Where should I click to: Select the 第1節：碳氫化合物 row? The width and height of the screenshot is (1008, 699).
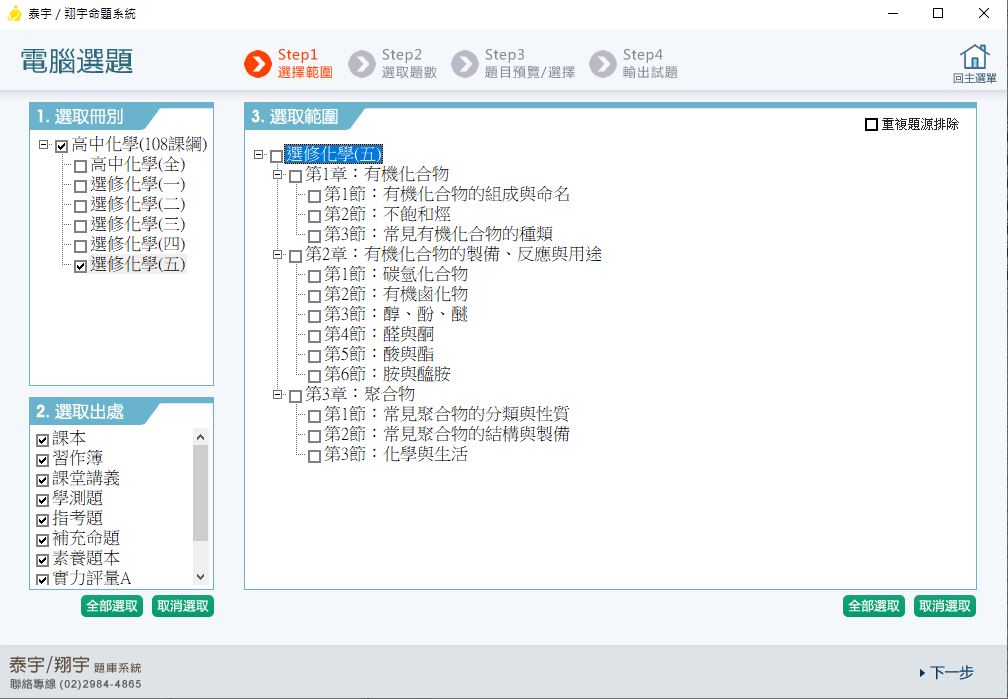tap(395, 275)
